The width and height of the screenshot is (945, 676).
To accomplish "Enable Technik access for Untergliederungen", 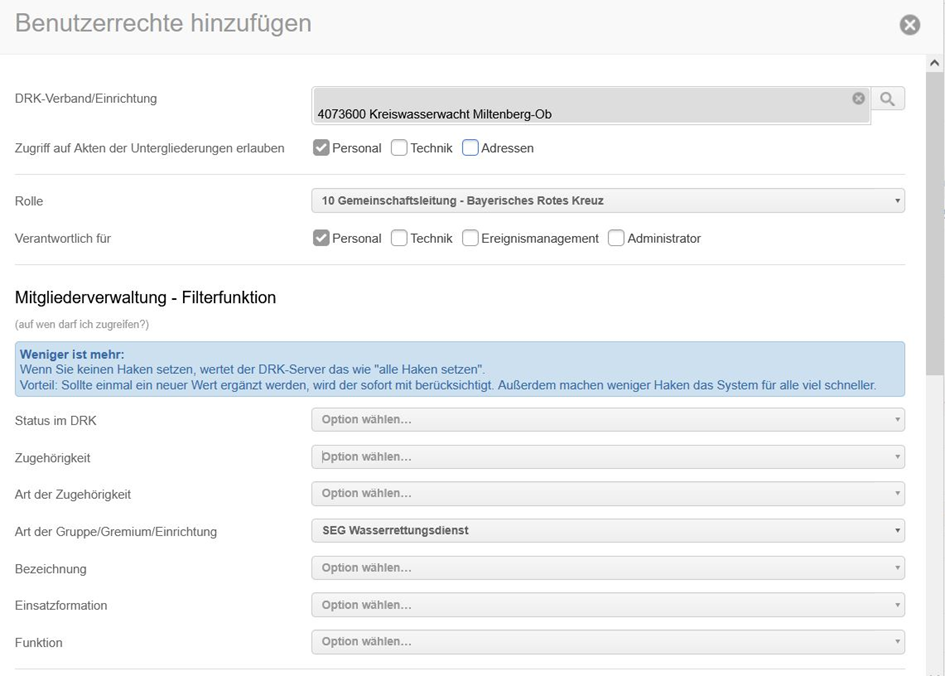I will coord(399,148).
